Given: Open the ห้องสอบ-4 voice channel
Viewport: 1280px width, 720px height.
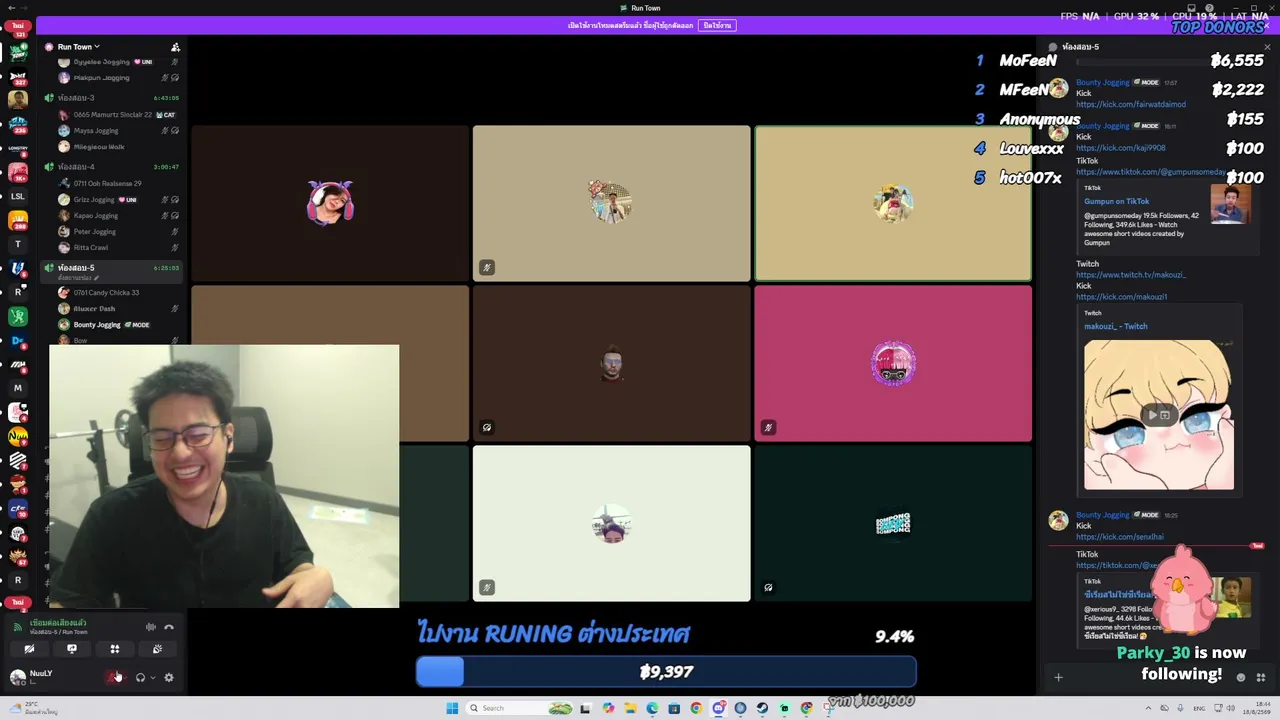Looking at the screenshot, I should click(111, 167).
